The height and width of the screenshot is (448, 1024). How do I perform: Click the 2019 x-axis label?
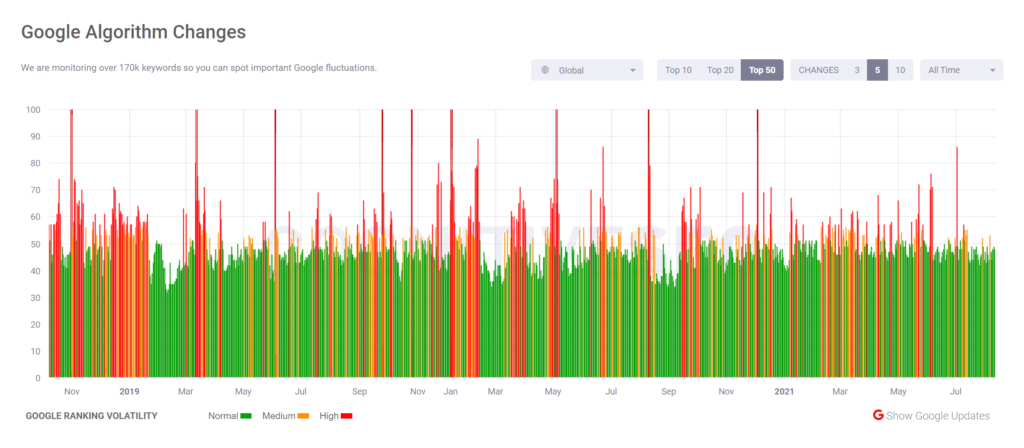point(129,392)
